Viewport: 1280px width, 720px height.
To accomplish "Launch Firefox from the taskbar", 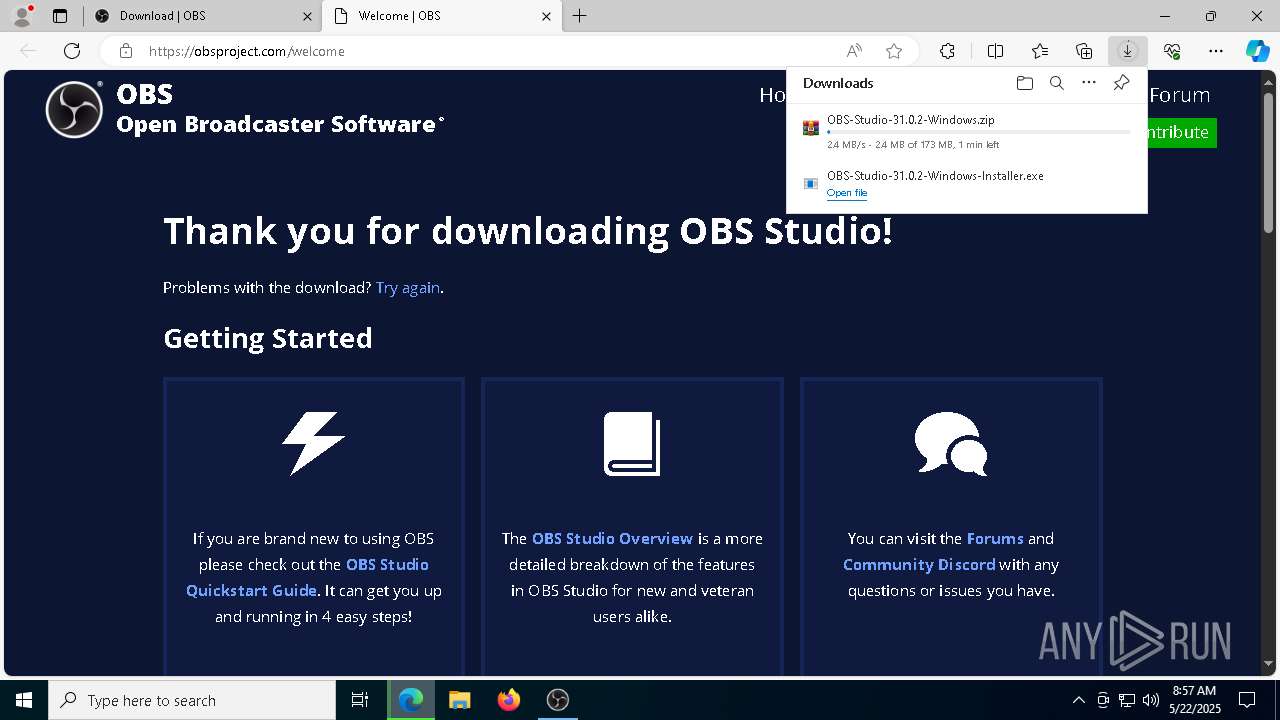I will tap(508, 700).
